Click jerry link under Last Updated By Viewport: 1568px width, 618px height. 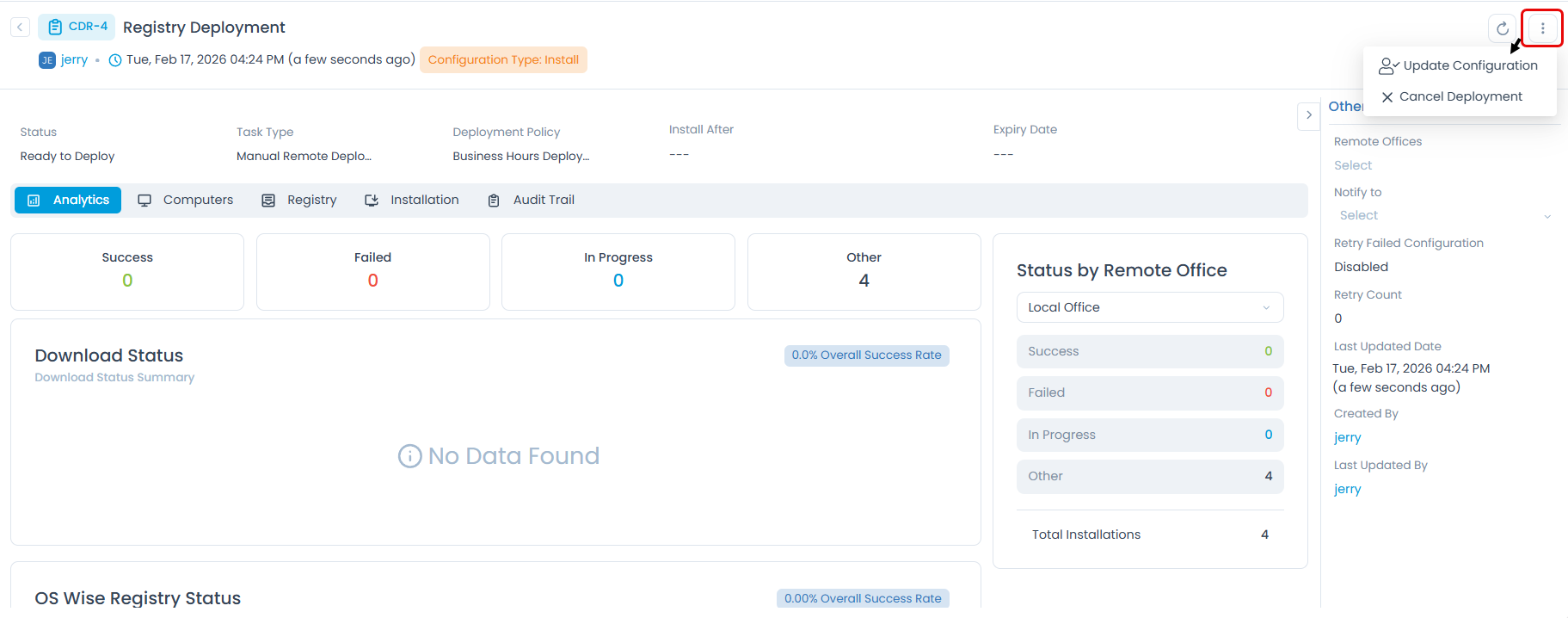coord(1347,489)
